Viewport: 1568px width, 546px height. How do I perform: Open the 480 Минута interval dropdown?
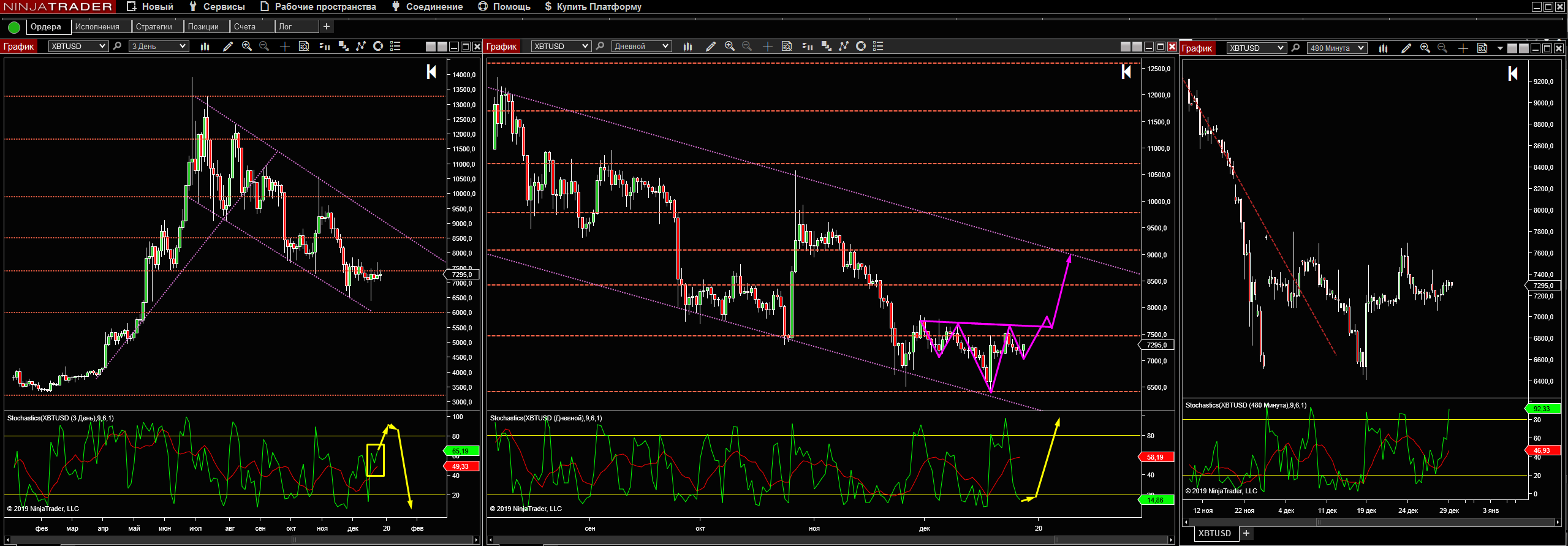pyautogui.click(x=1337, y=48)
